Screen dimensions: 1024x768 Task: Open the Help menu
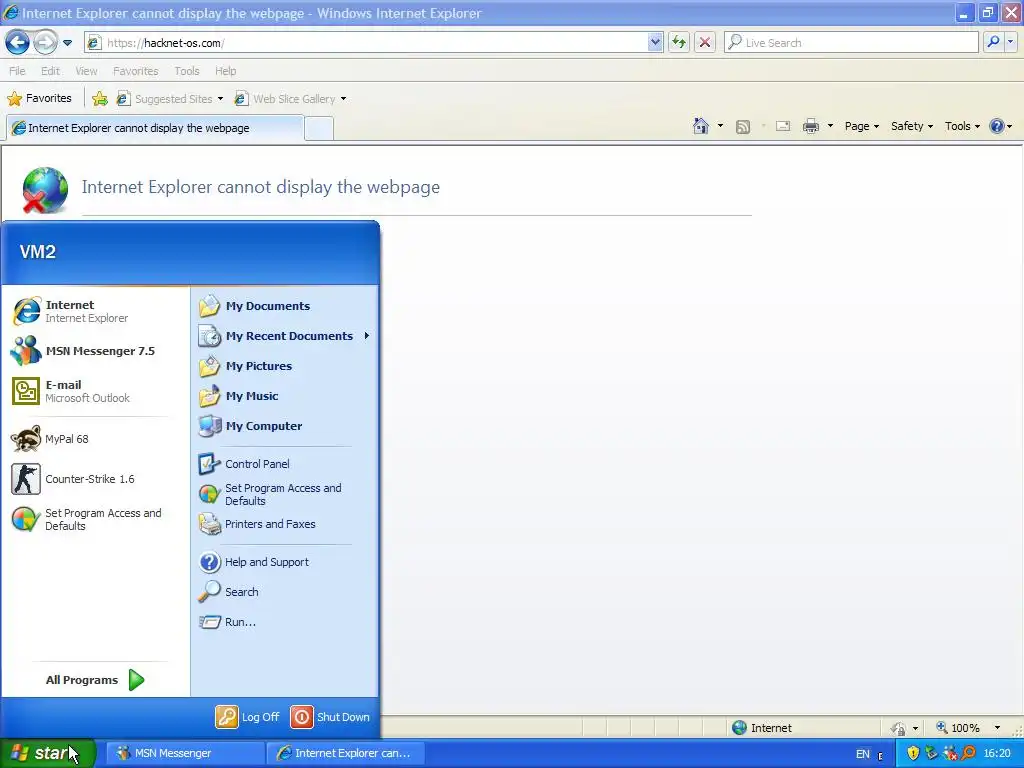point(226,71)
